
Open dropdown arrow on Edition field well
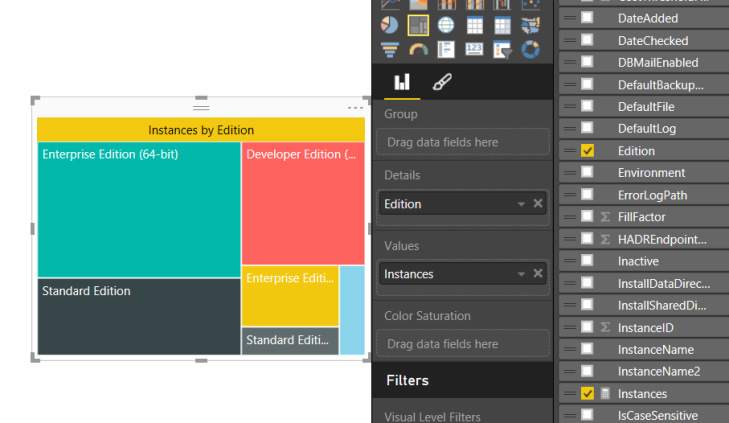click(521, 204)
